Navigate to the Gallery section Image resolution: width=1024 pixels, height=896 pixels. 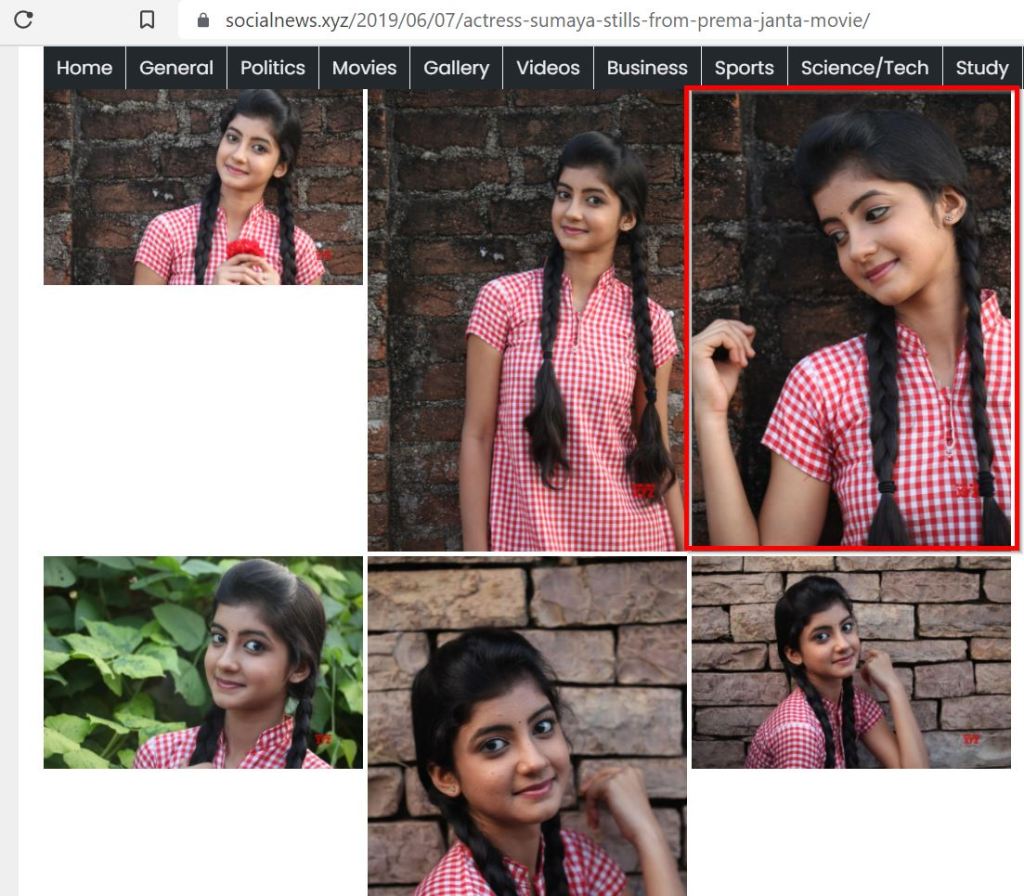pos(456,68)
